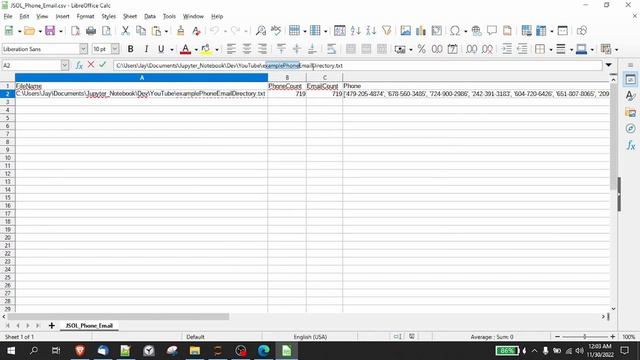
Task: Click the font color red A swatch
Action: coord(185,49)
